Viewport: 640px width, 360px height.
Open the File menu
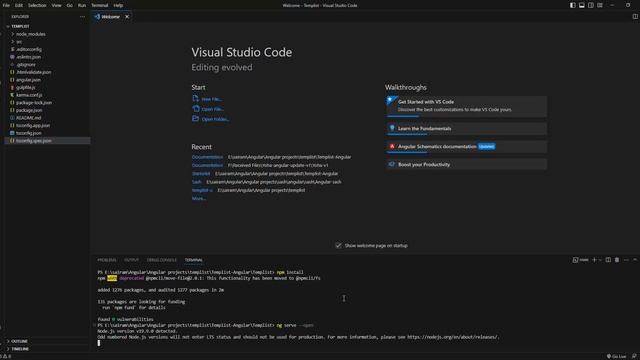[x=6, y=5]
